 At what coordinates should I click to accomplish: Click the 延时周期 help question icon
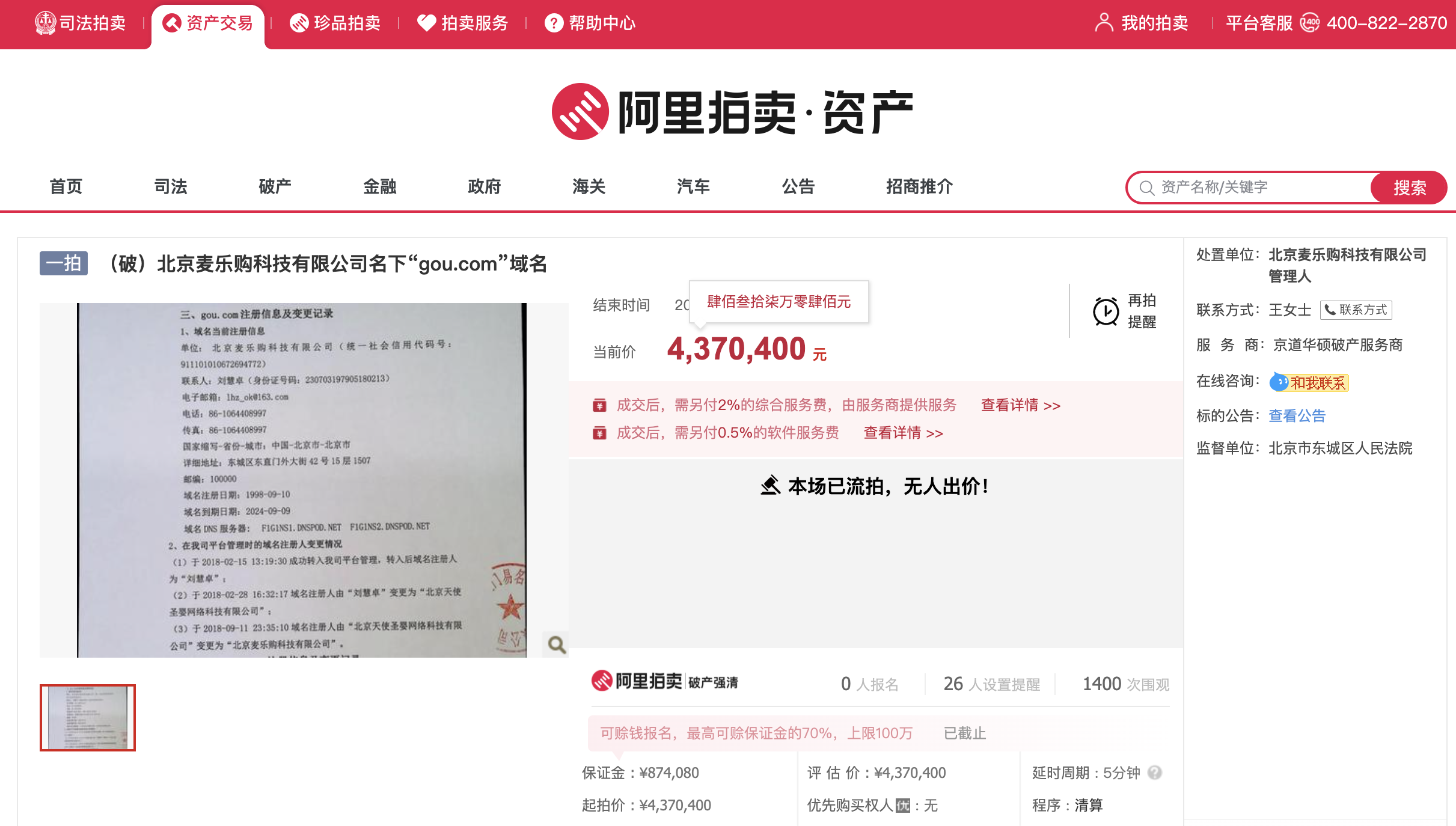click(1155, 772)
